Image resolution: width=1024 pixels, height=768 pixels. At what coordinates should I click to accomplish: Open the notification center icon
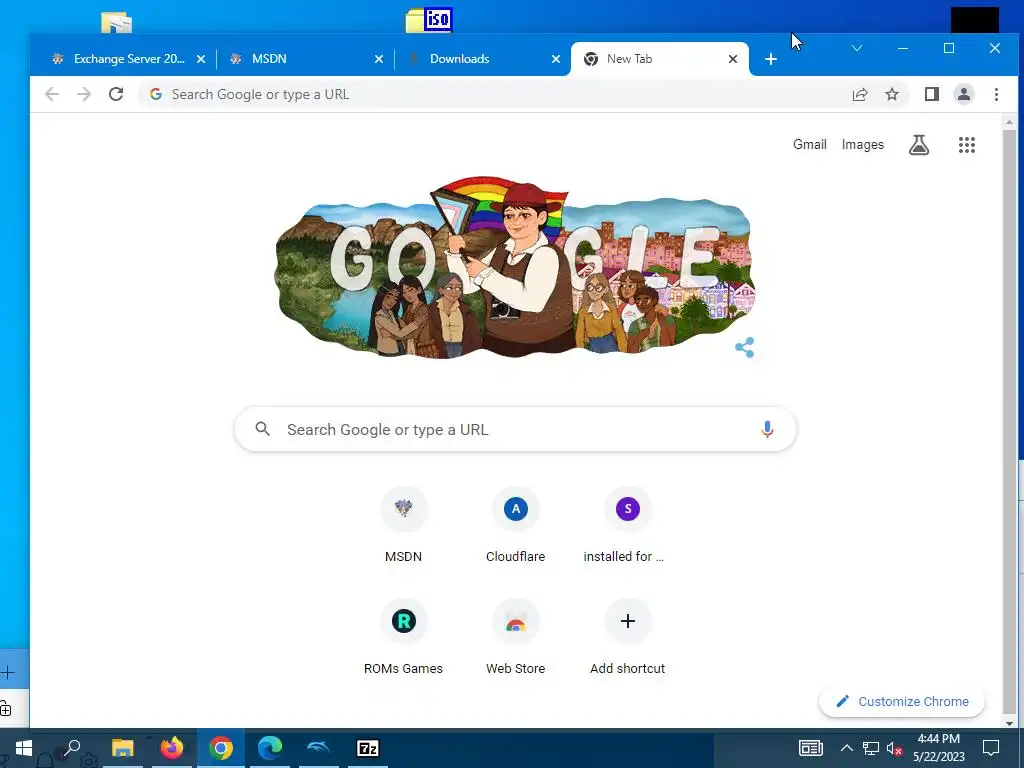[991, 748]
